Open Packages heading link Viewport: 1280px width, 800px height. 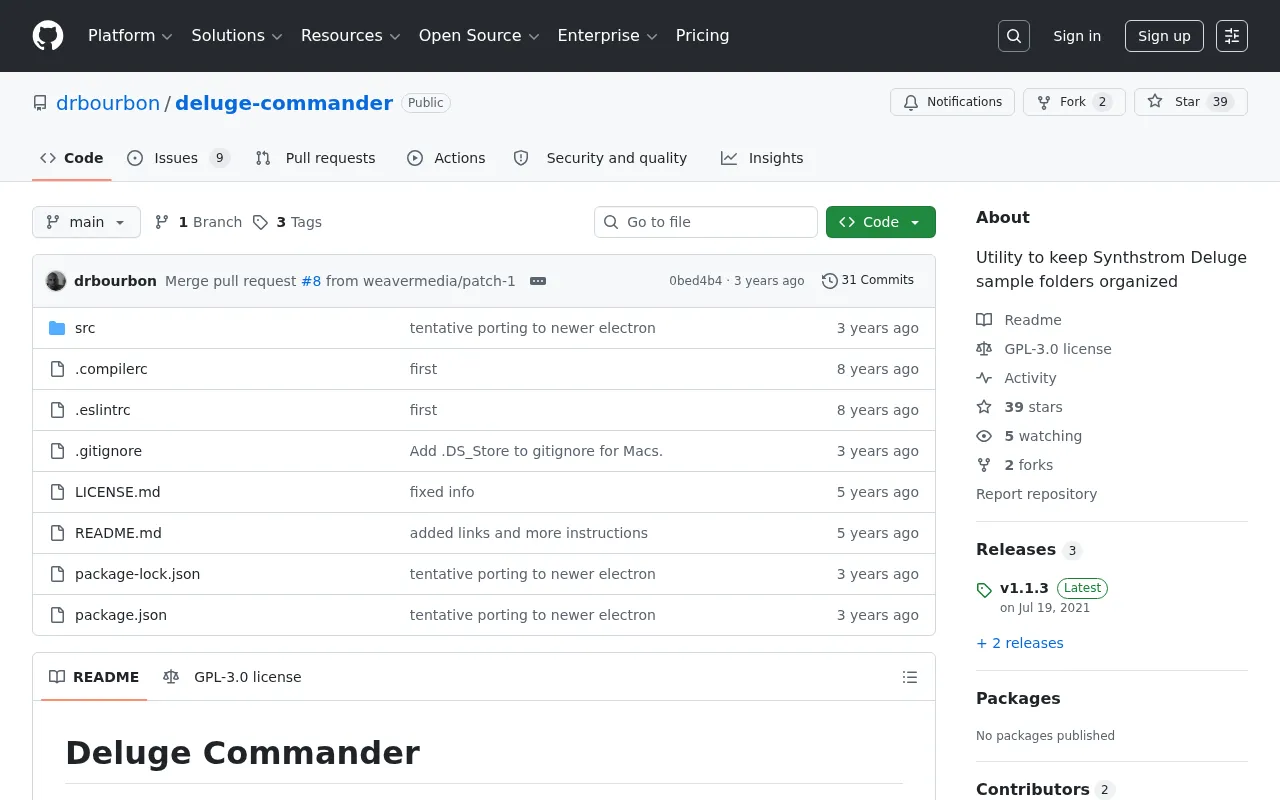[1018, 698]
